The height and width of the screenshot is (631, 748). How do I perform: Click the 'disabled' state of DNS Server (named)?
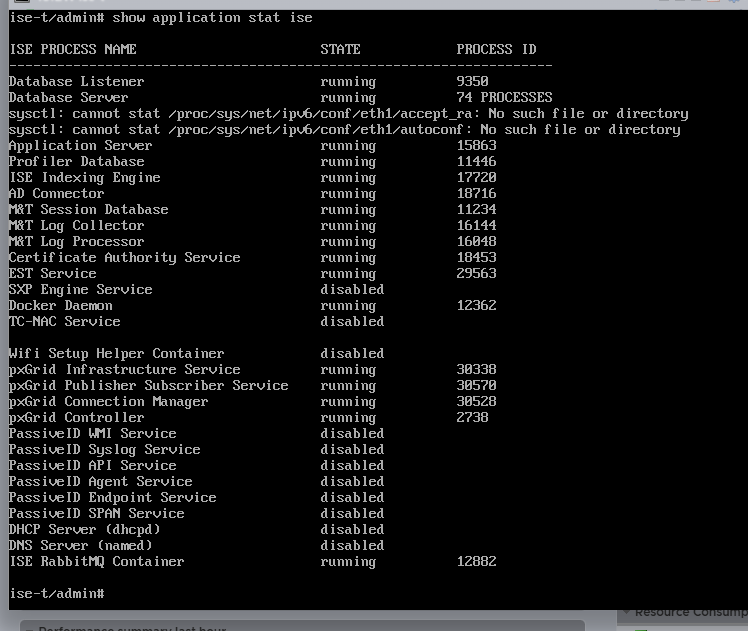click(x=352, y=546)
